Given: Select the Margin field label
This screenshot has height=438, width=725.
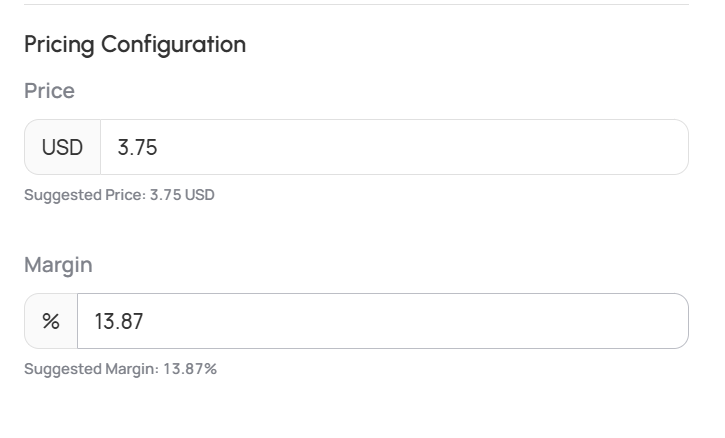Looking at the screenshot, I should click(x=58, y=265).
